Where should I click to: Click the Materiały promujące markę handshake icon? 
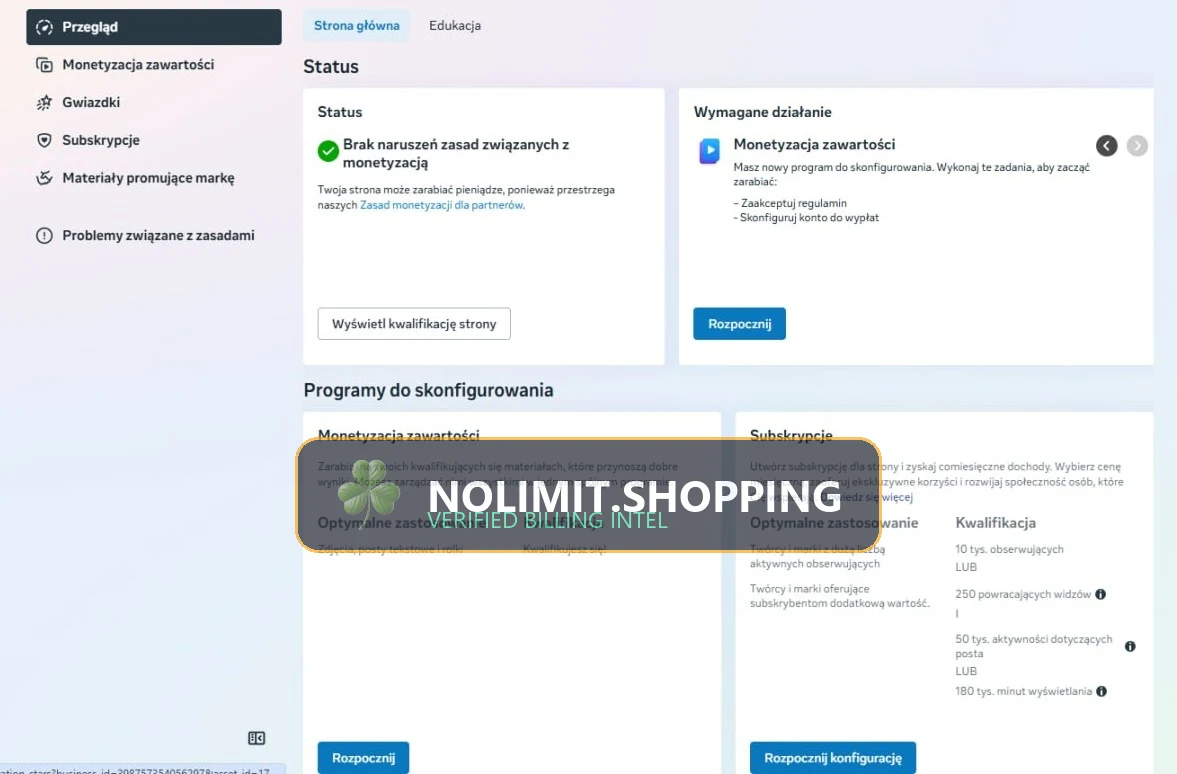[44, 178]
